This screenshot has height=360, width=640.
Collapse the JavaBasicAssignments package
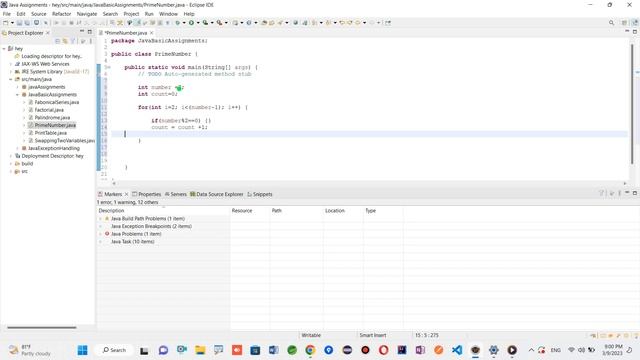[18, 95]
